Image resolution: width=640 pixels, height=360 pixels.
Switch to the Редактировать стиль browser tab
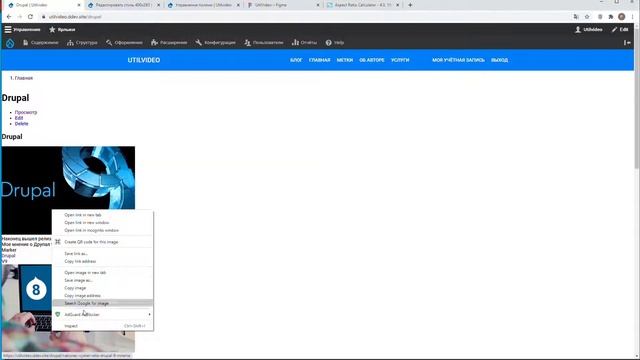(124, 5)
